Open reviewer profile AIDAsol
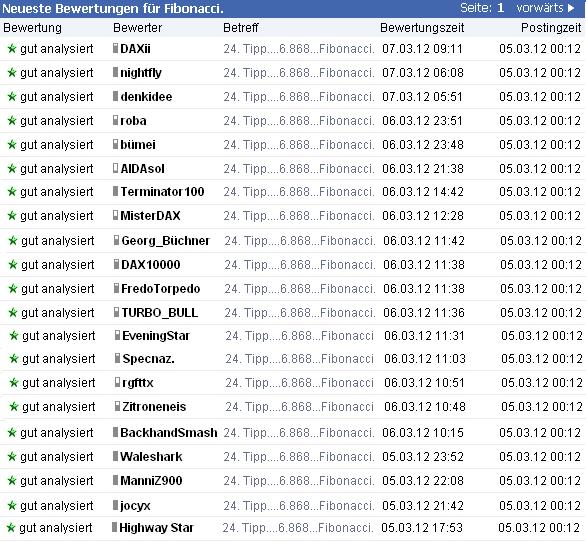The width and height of the screenshot is (586, 542). pos(142,168)
